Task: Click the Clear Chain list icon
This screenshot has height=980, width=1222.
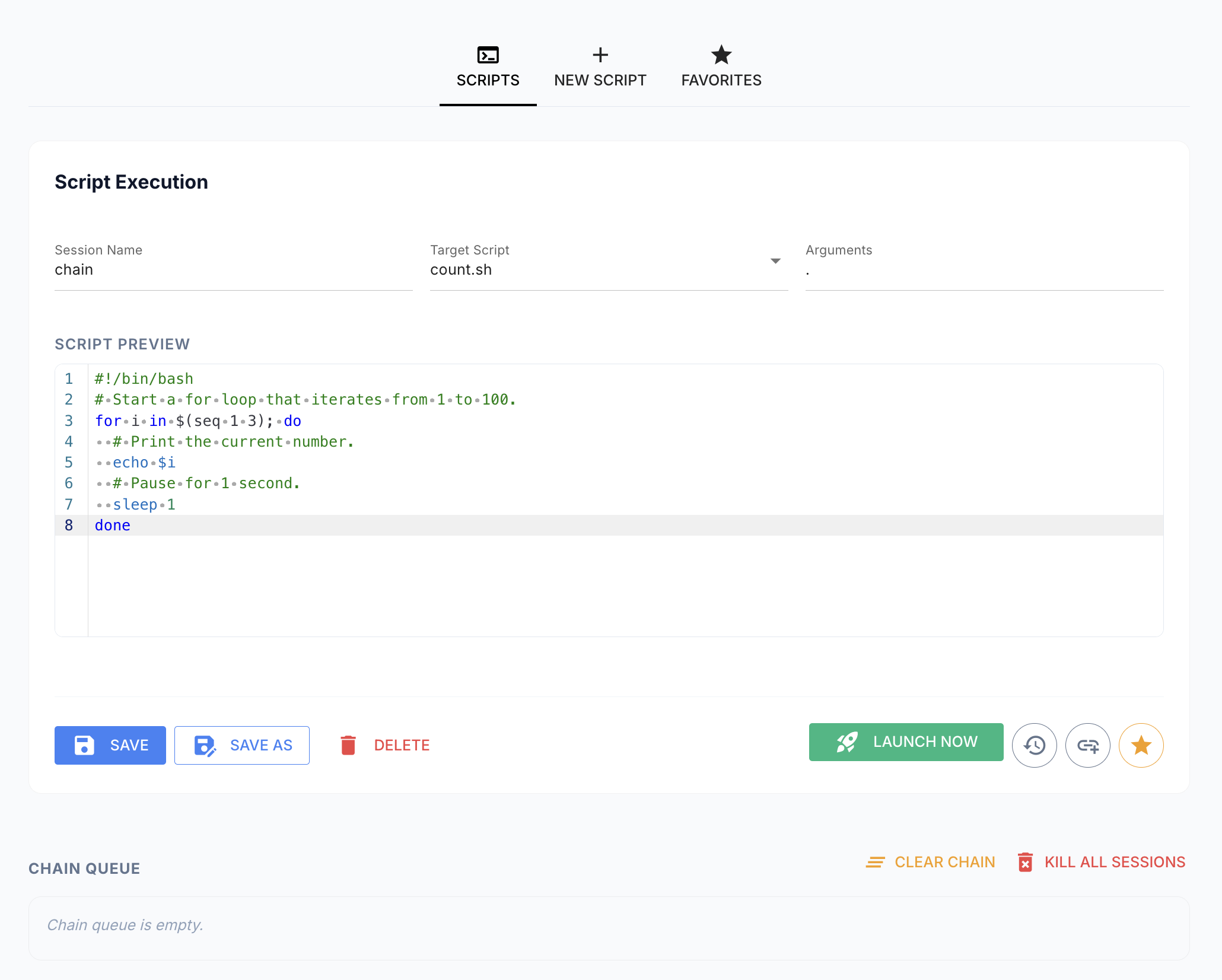Action: click(x=875, y=863)
